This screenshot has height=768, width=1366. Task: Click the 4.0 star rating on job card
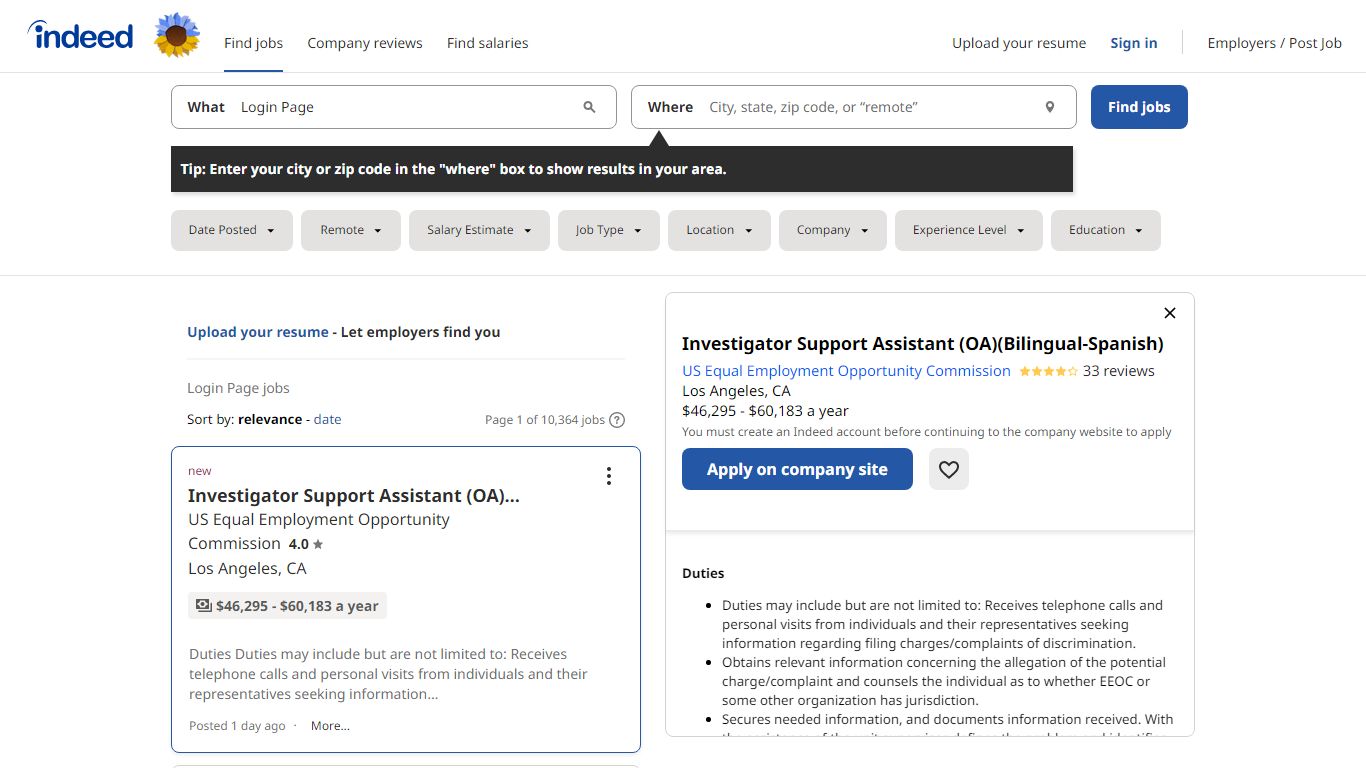click(x=306, y=544)
